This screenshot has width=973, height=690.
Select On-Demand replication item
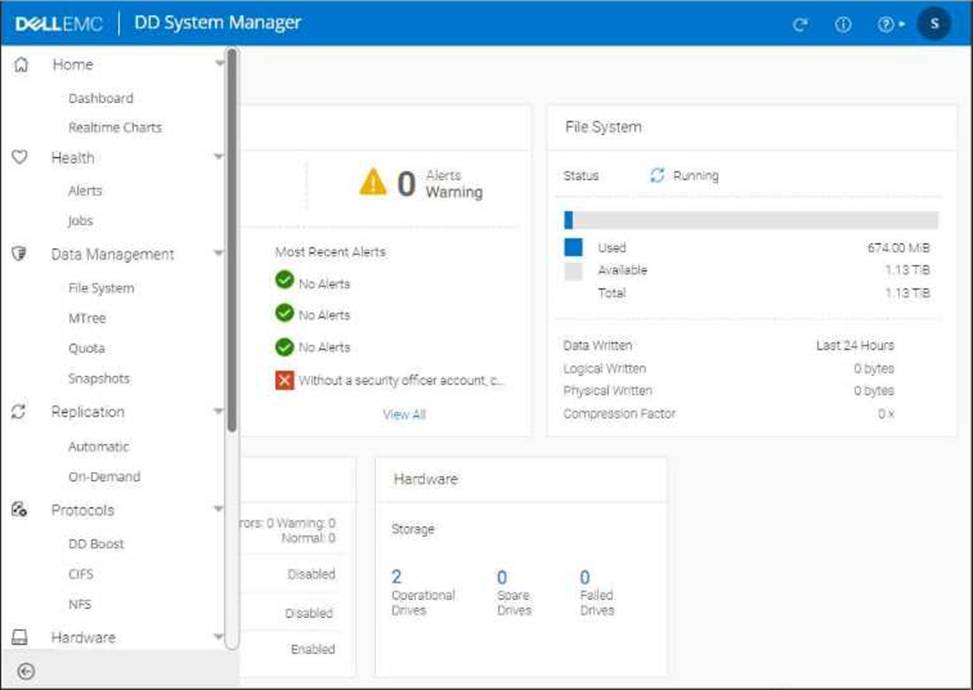104,477
